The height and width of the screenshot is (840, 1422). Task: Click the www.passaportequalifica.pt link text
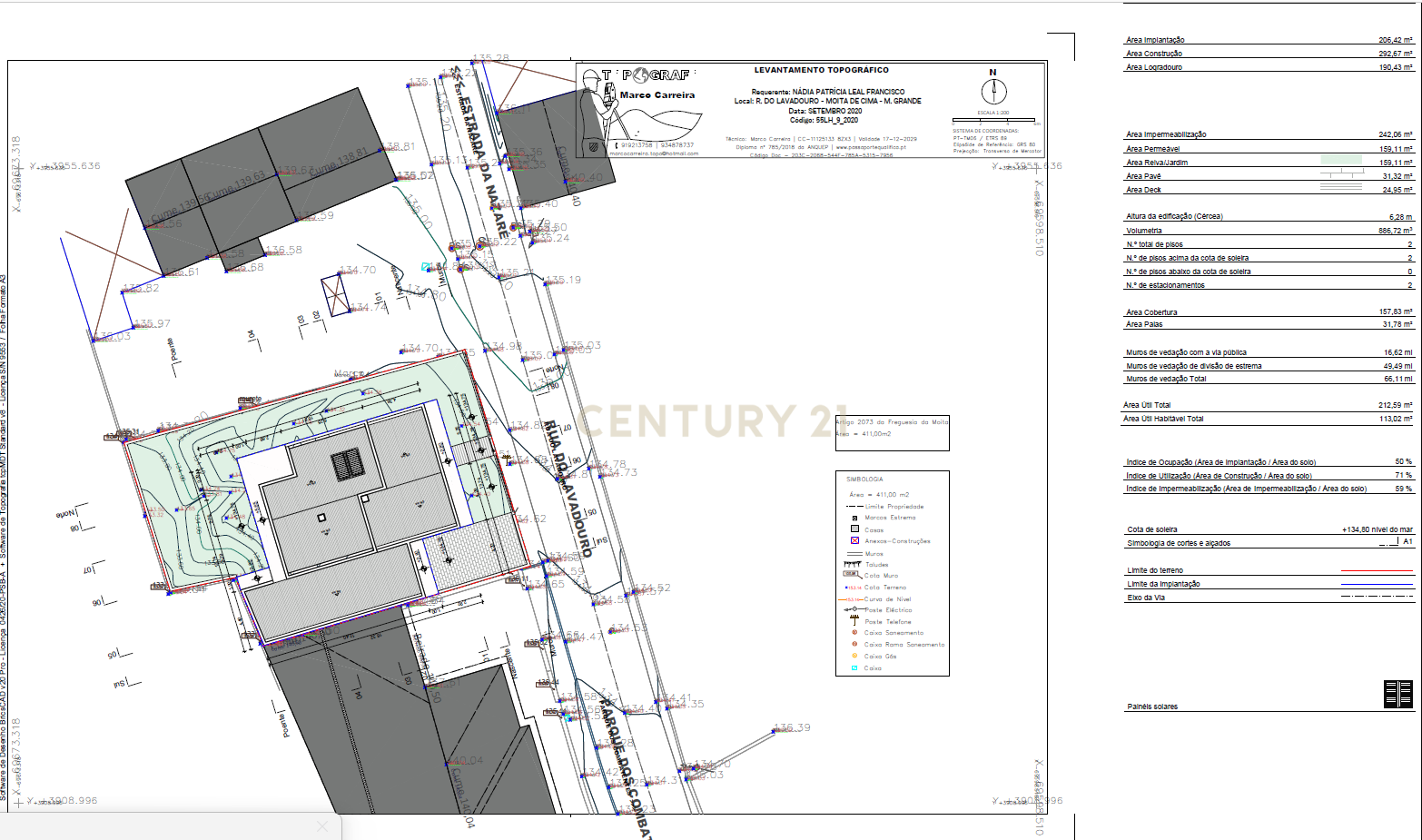pyautogui.click(x=871, y=147)
